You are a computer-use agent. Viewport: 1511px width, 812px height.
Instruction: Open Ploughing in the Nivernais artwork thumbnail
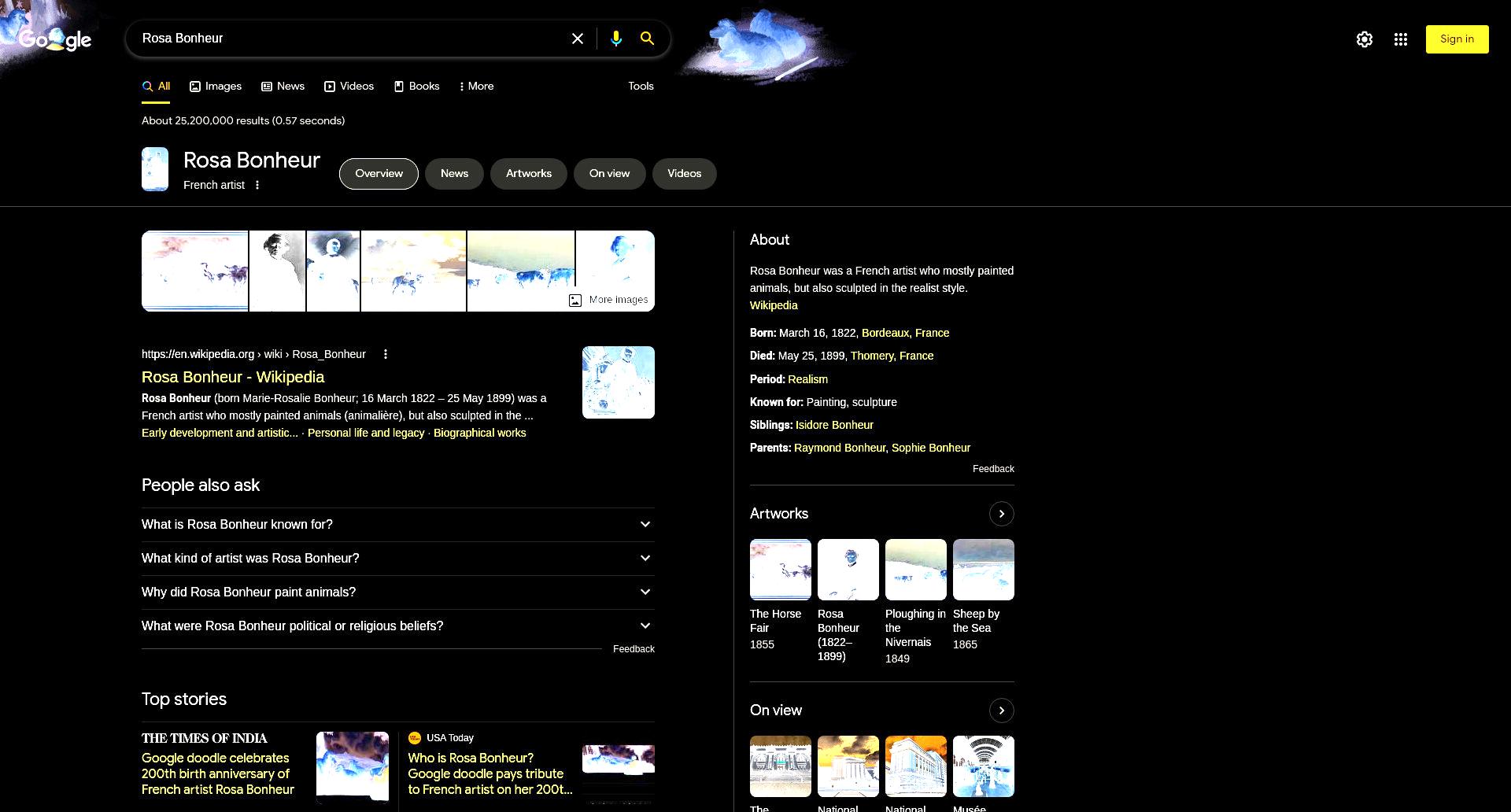click(916, 570)
